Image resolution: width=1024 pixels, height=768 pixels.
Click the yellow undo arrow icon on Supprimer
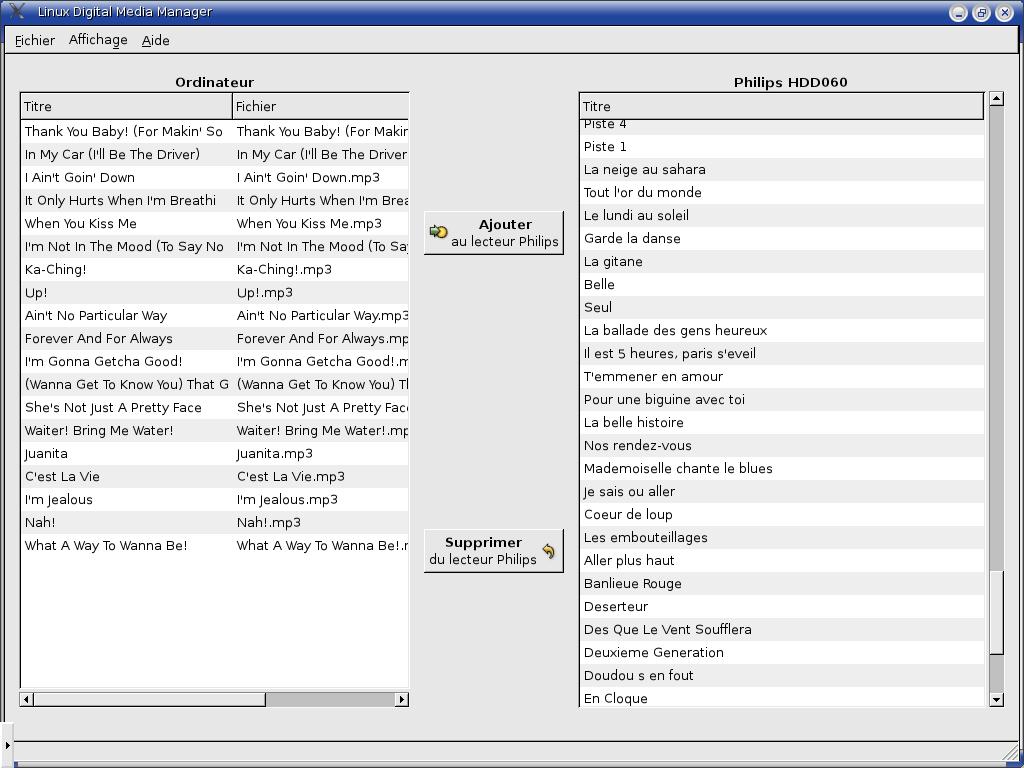click(x=548, y=551)
